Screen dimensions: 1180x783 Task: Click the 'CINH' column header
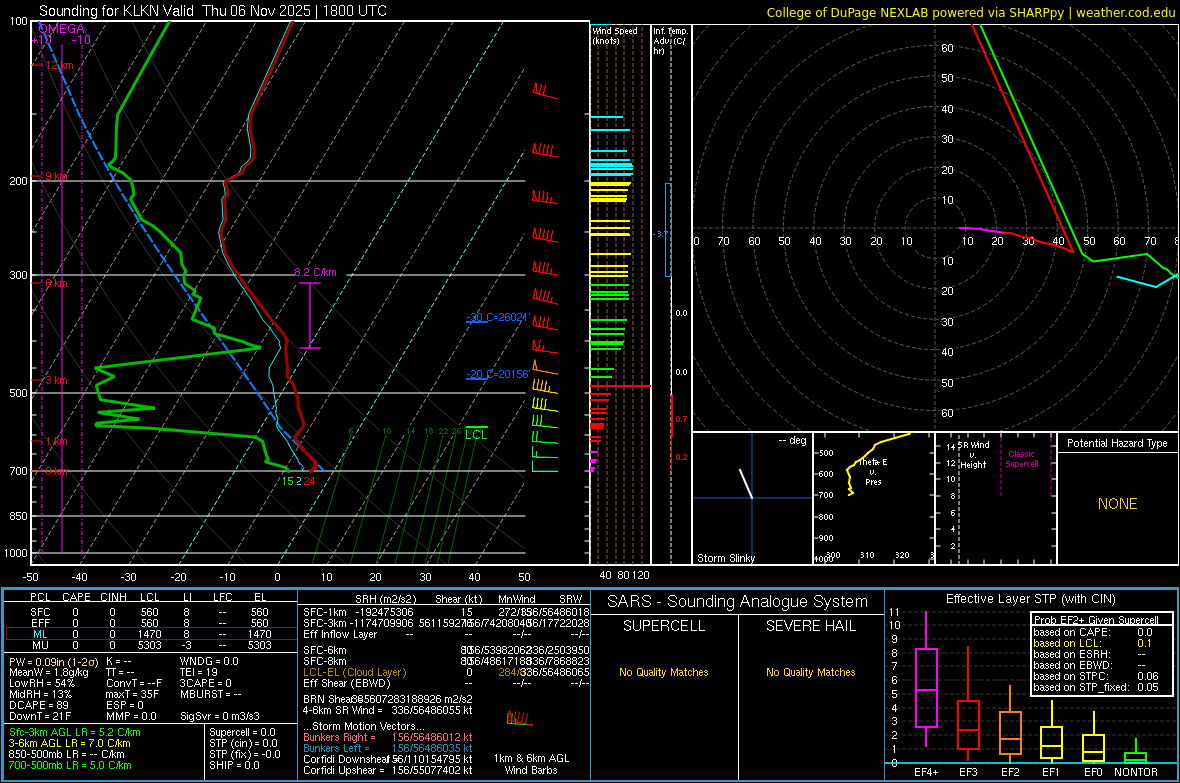point(114,597)
